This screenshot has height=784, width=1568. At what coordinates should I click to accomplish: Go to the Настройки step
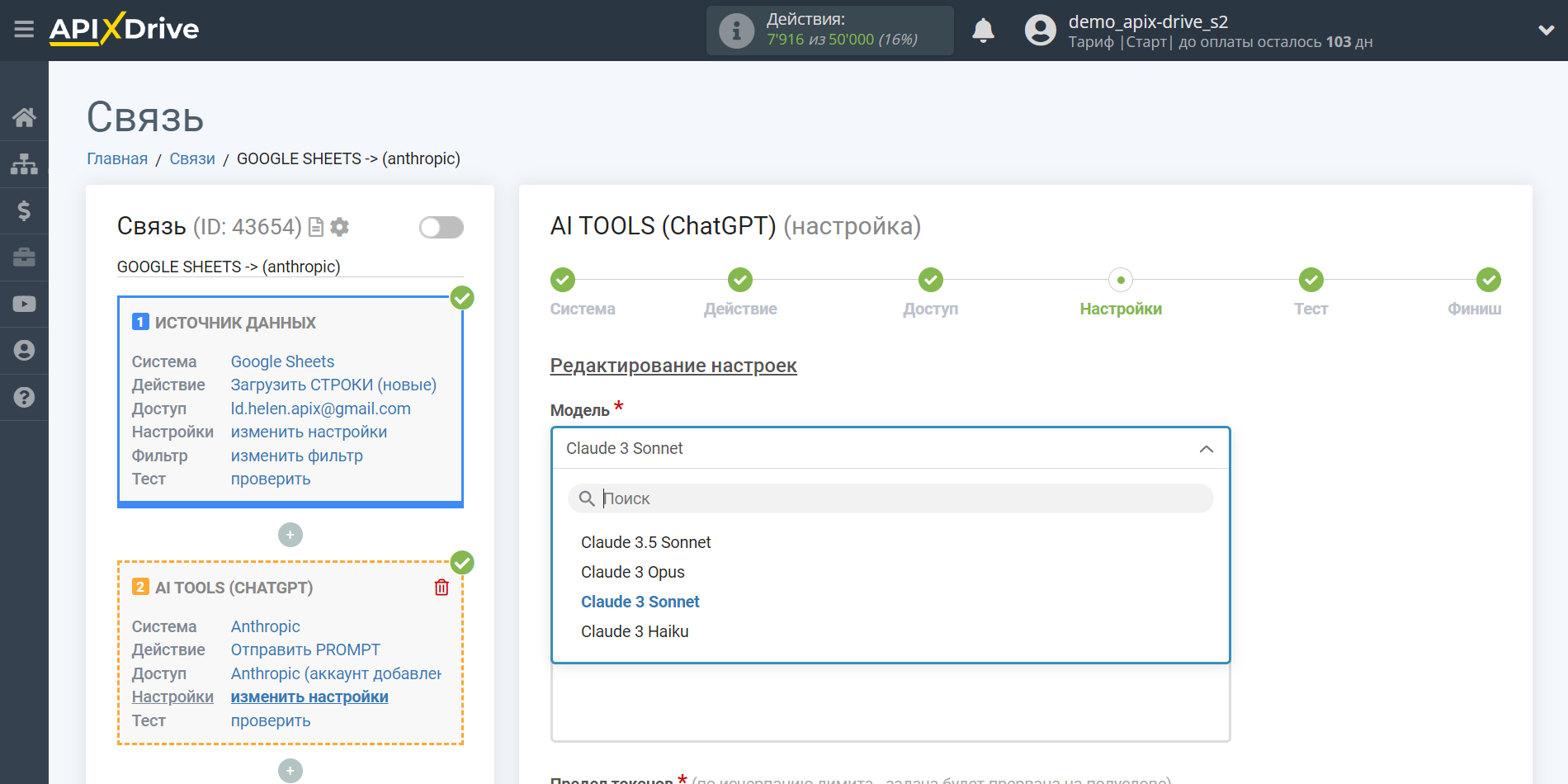pyautogui.click(x=1121, y=280)
